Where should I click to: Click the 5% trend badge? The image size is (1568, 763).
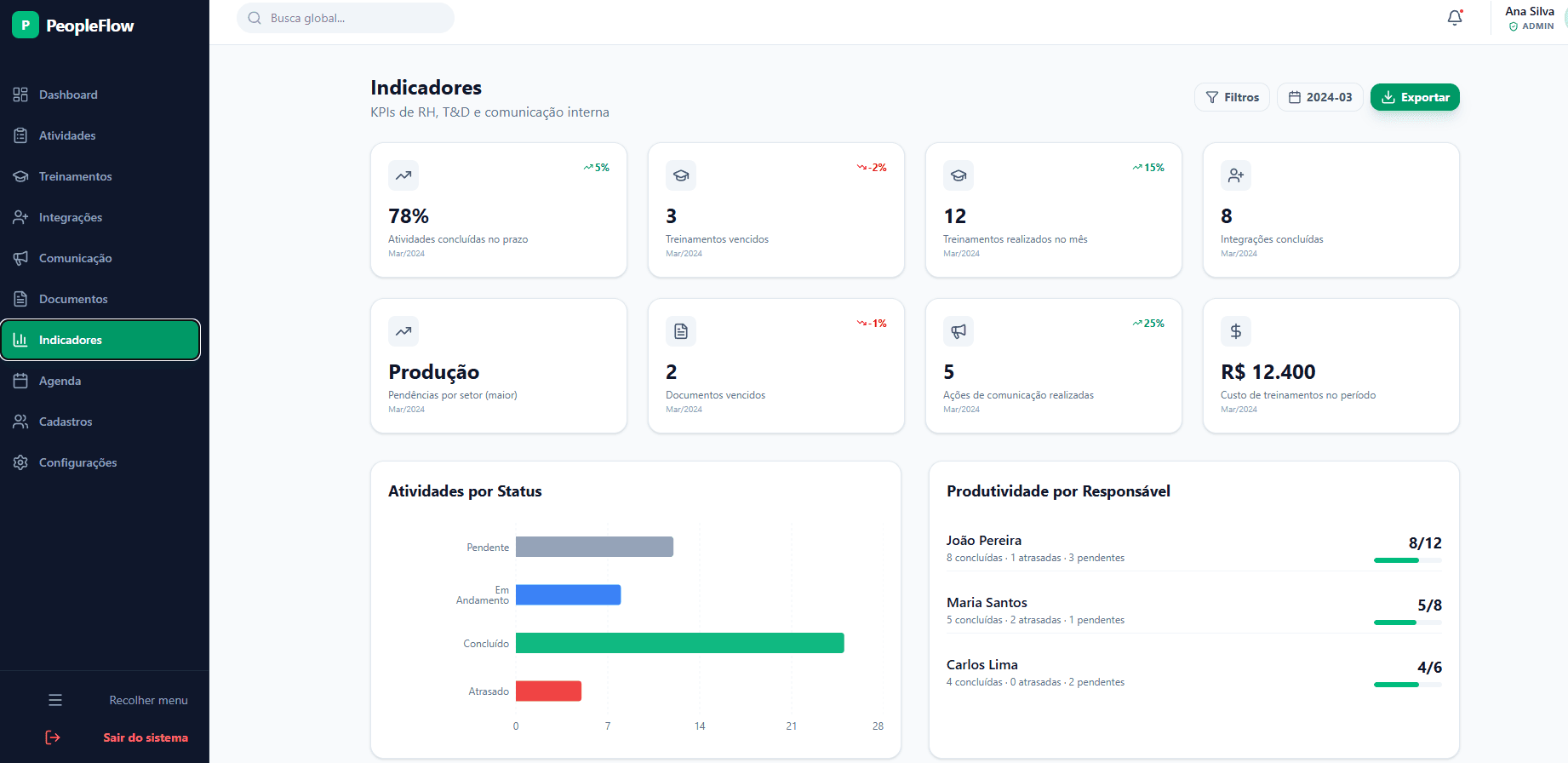coord(597,168)
